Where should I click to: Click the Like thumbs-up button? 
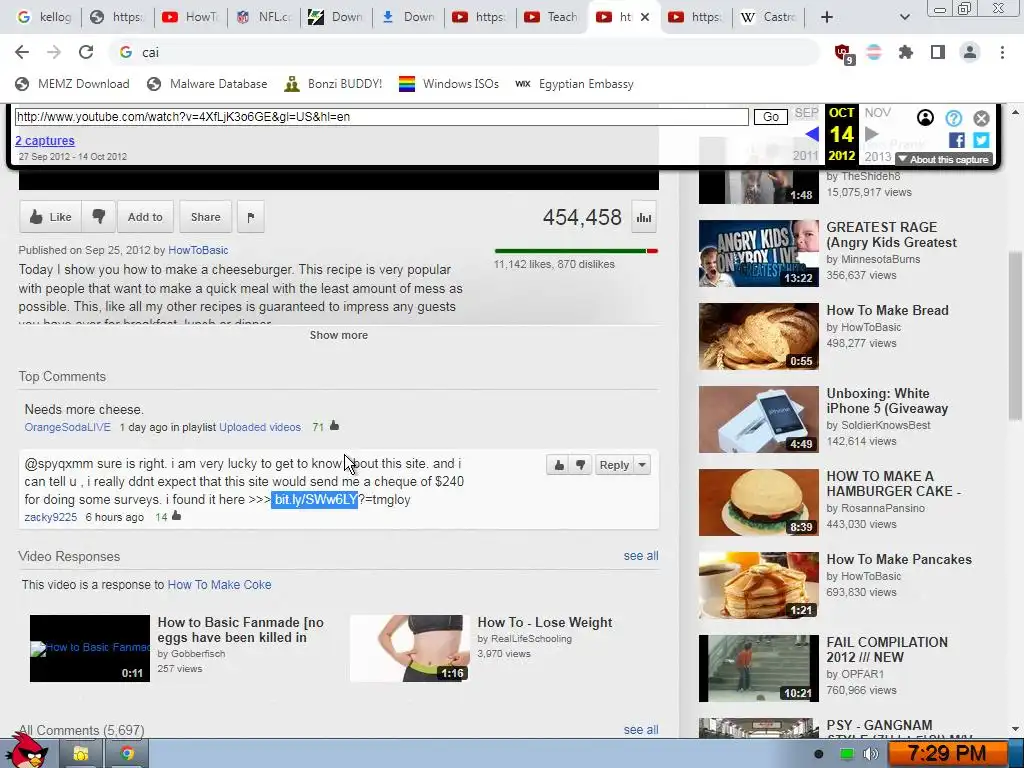point(50,217)
